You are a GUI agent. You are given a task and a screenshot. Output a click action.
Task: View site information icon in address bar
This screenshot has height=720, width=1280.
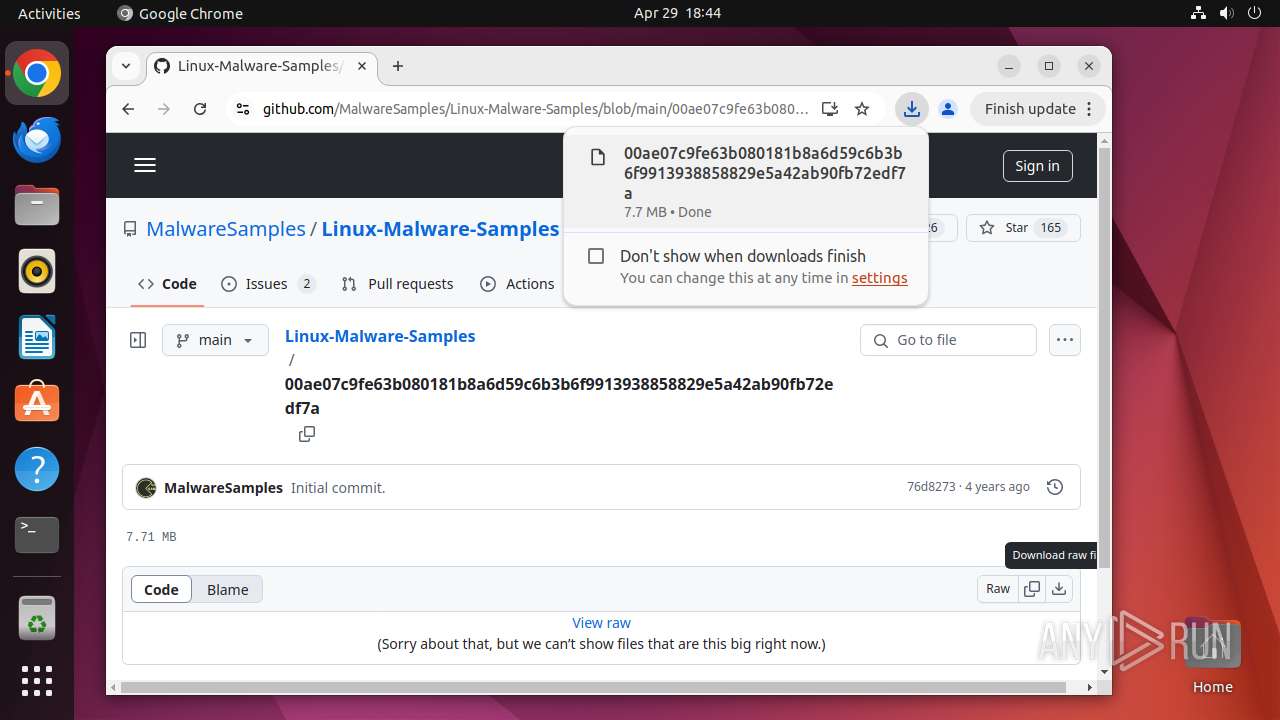tap(242, 109)
